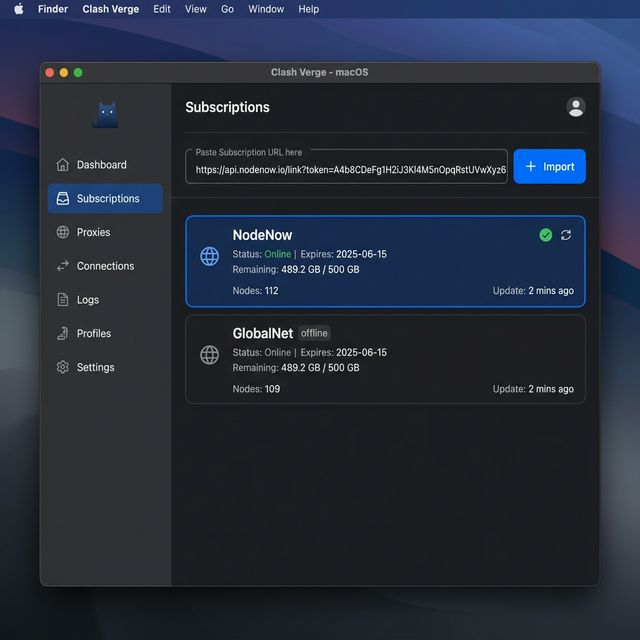This screenshot has height=640, width=640.
Task: Open the user account avatar icon
Action: (575, 107)
